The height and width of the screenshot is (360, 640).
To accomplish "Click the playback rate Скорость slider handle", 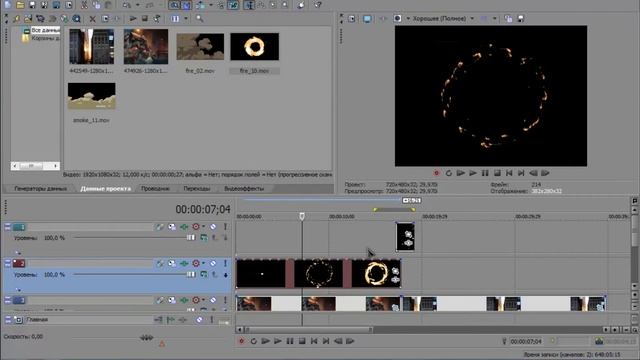I will (x=147, y=338).
